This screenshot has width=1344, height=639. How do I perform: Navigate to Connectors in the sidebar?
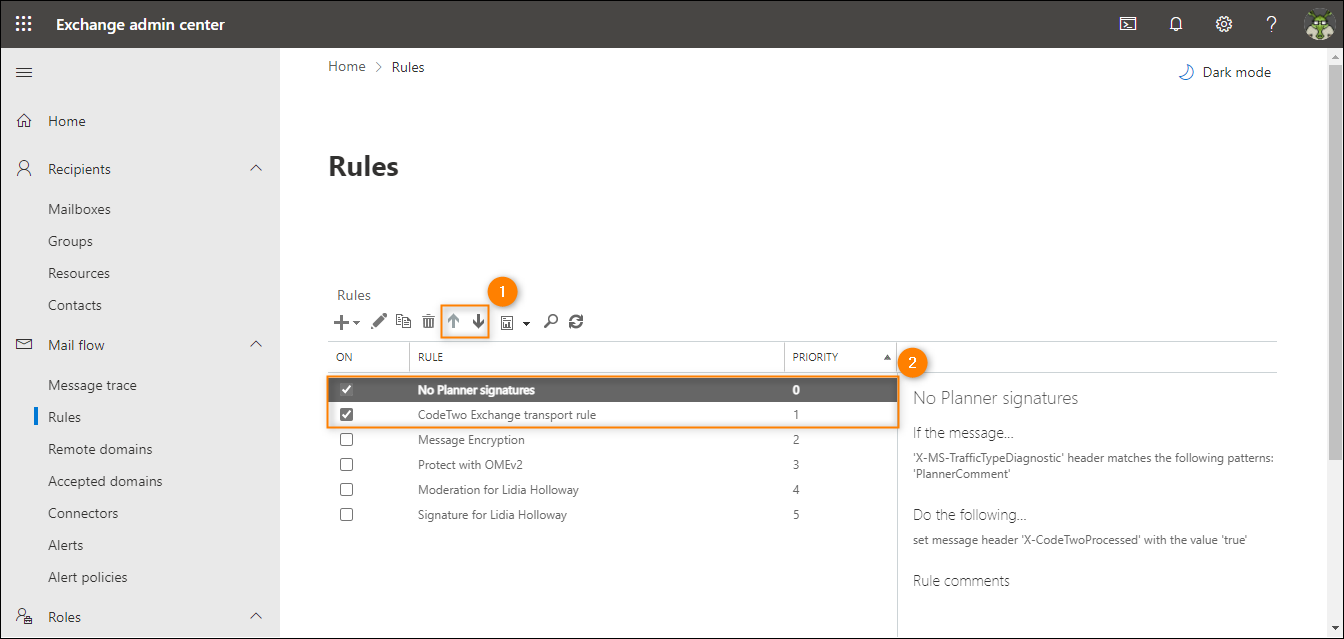(83, 512)
